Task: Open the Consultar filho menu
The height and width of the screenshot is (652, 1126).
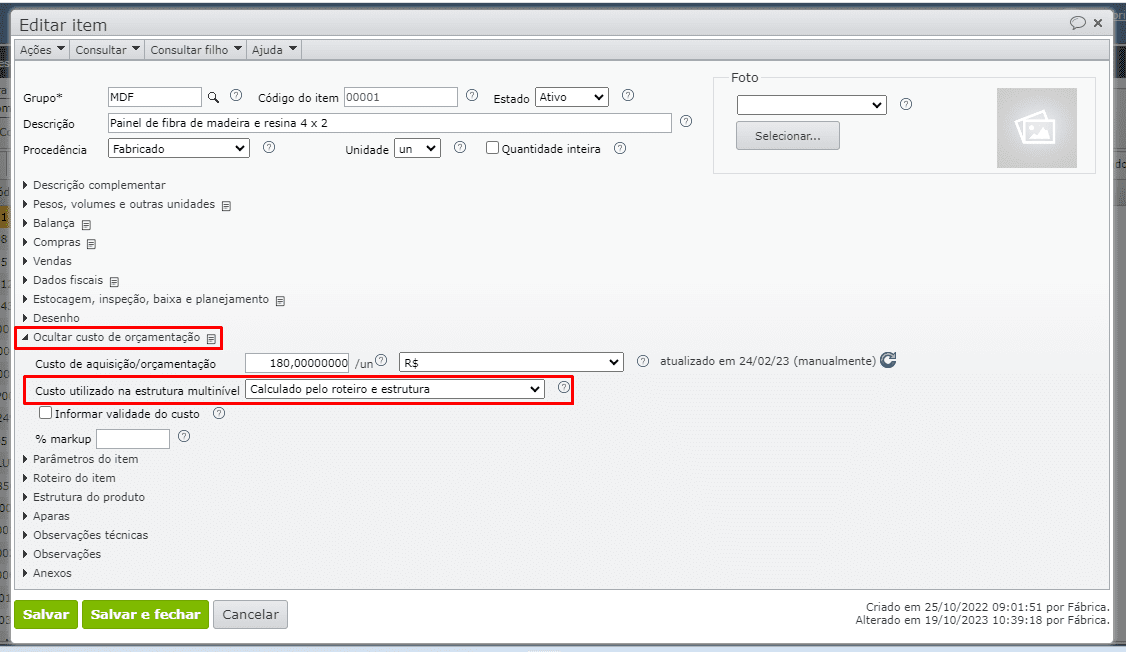Action: click(x=195, y=50)
